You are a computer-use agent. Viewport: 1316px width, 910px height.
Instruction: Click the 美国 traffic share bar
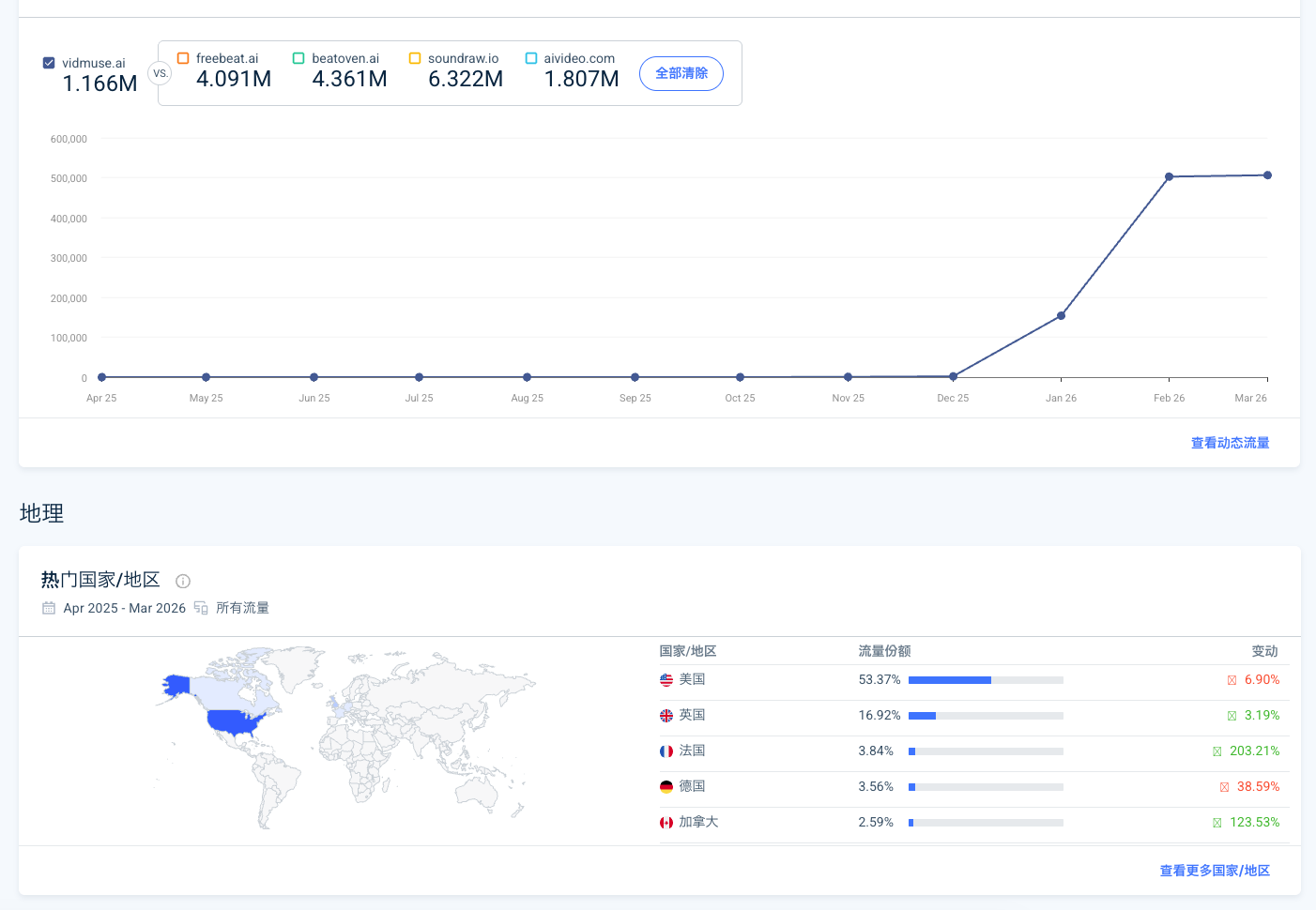986,680
